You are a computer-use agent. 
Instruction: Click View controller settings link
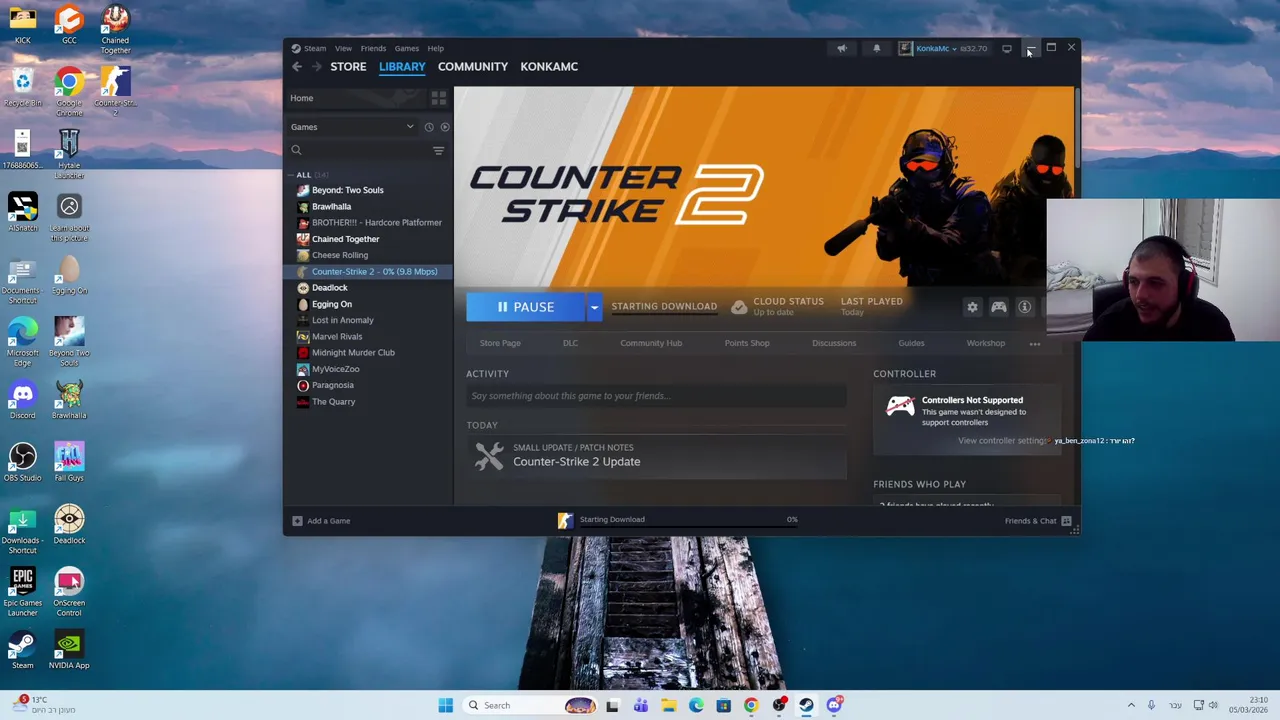[x=1001, y=441]
